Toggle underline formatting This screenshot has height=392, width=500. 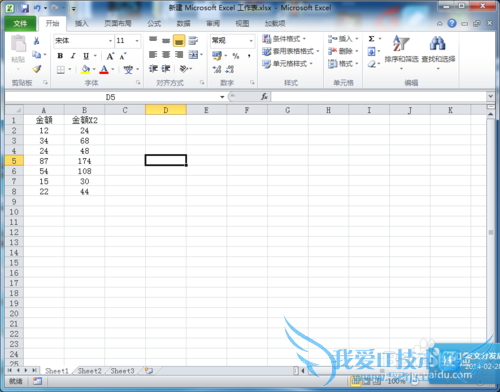[86, 56]
